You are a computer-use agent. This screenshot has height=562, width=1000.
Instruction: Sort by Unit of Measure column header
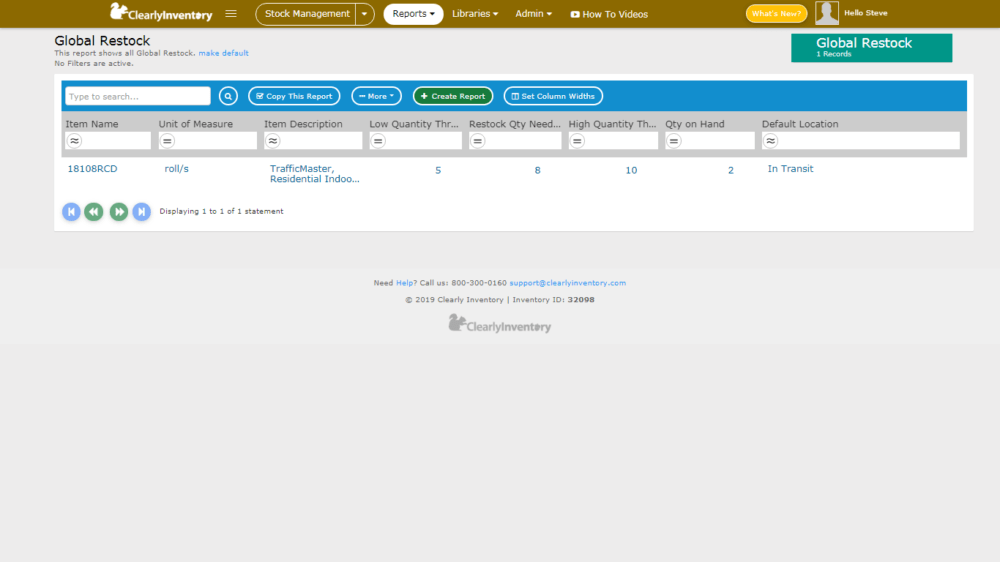(x=196, y=124)
